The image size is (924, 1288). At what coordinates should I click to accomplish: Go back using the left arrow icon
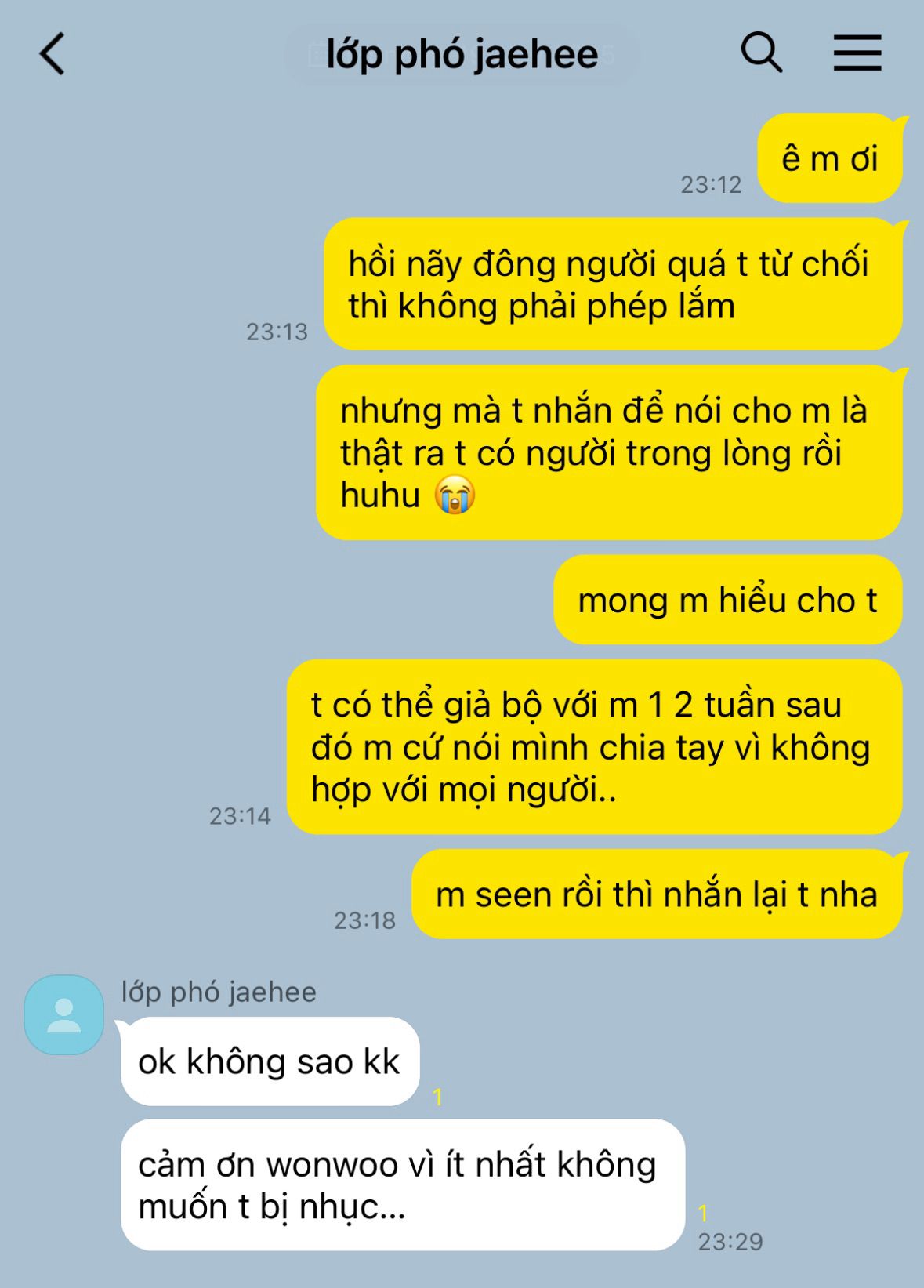coord(53,54)
